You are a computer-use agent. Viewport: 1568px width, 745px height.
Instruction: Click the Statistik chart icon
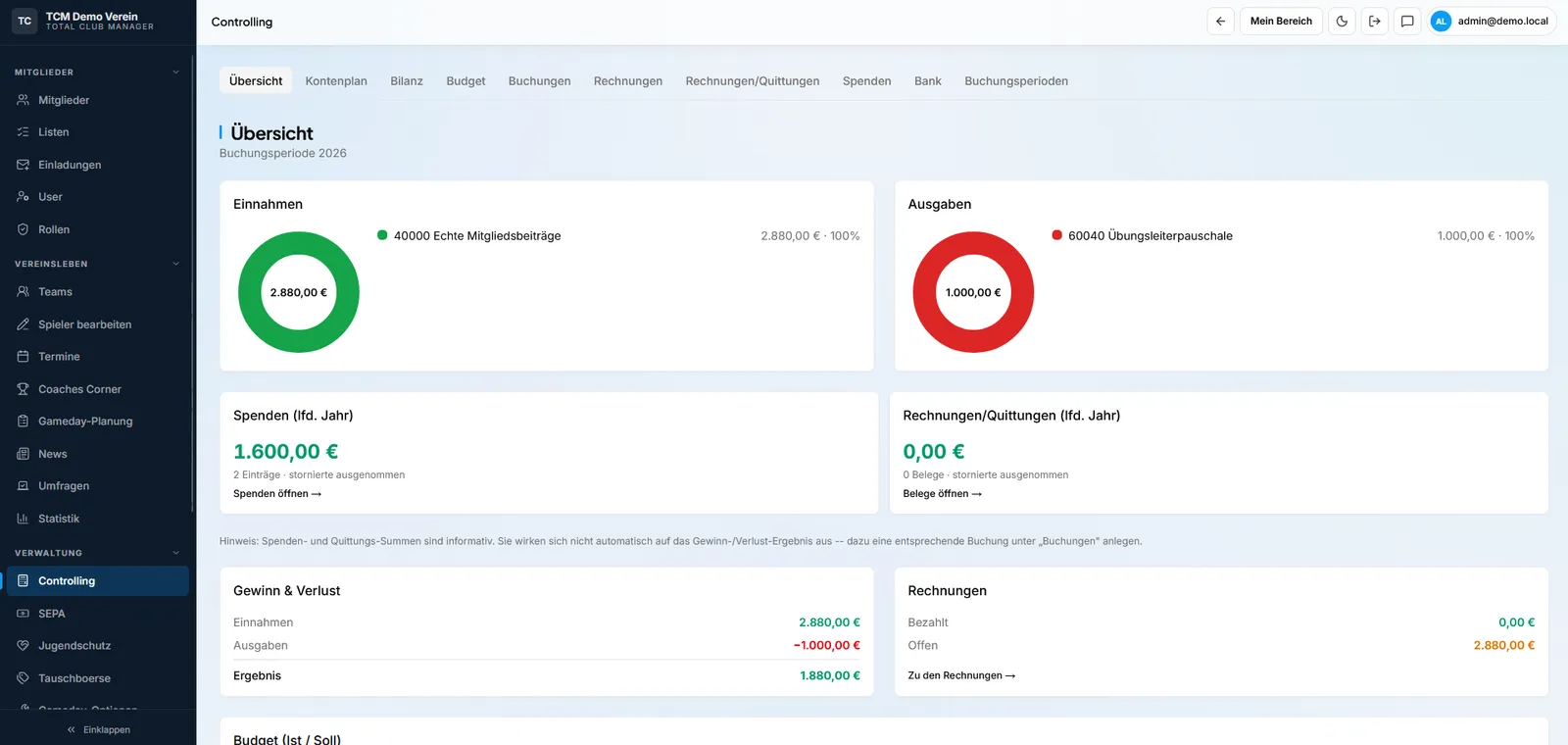(x=23, y=519)
